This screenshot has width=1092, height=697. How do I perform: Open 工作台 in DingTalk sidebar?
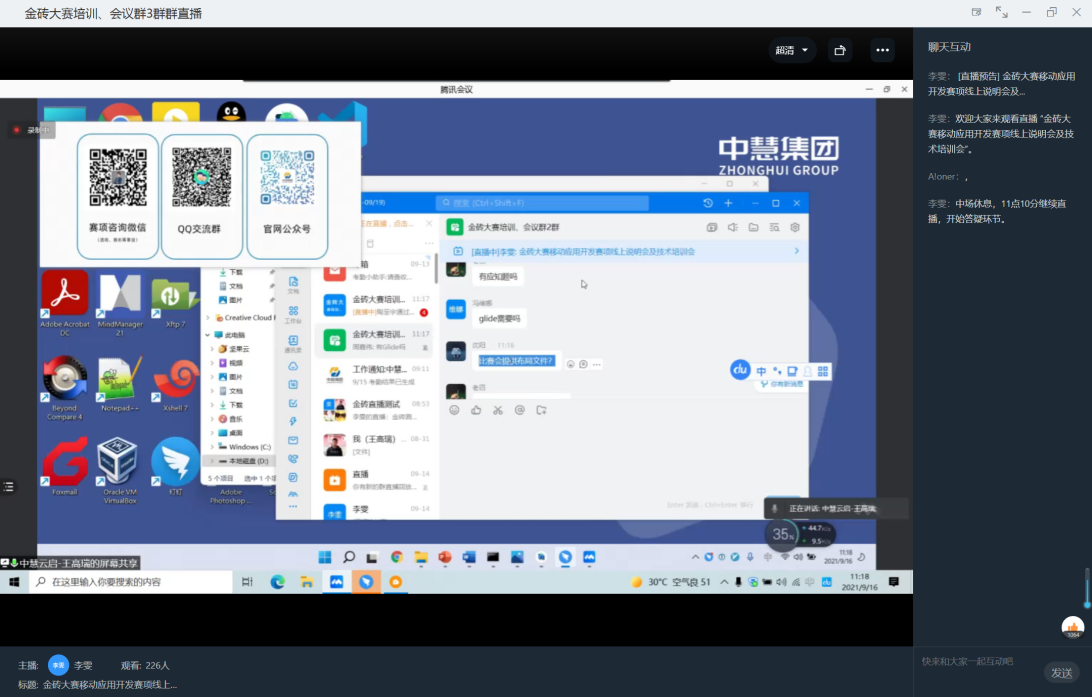click(x=293, y=314)
